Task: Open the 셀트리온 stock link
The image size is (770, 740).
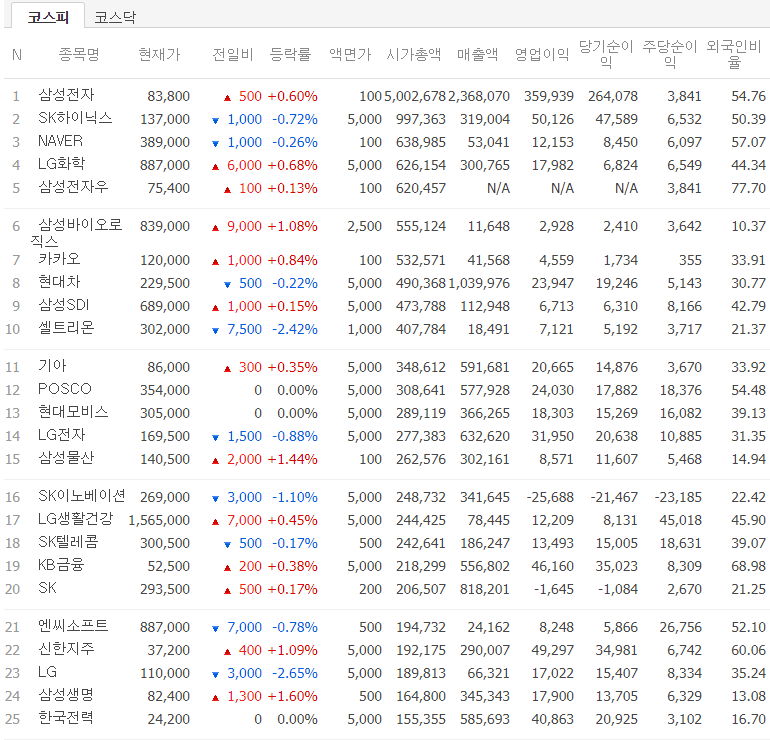Action: click(x=66, y=328)
